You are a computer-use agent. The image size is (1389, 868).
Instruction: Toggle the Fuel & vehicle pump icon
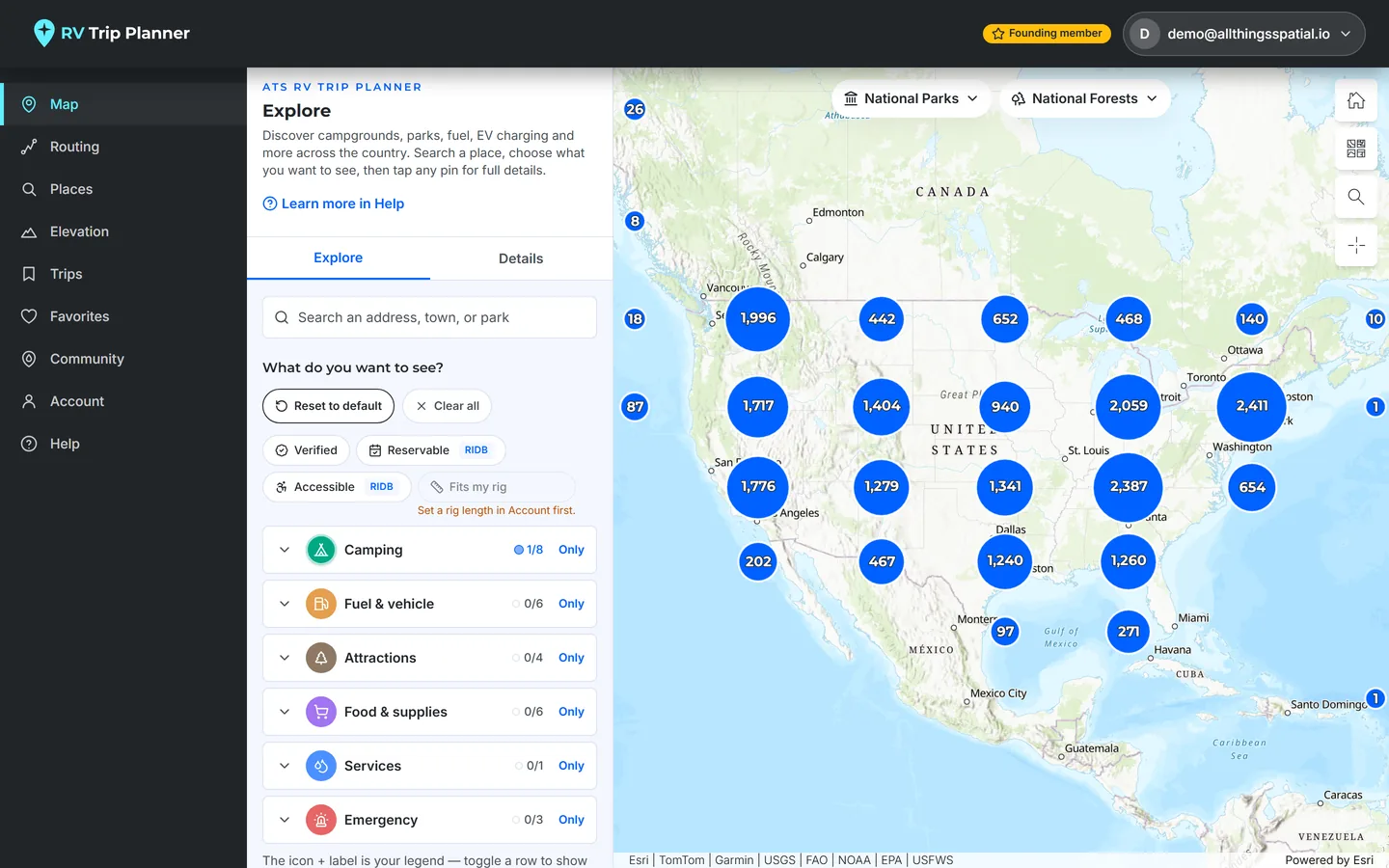[x=321, y=604]
